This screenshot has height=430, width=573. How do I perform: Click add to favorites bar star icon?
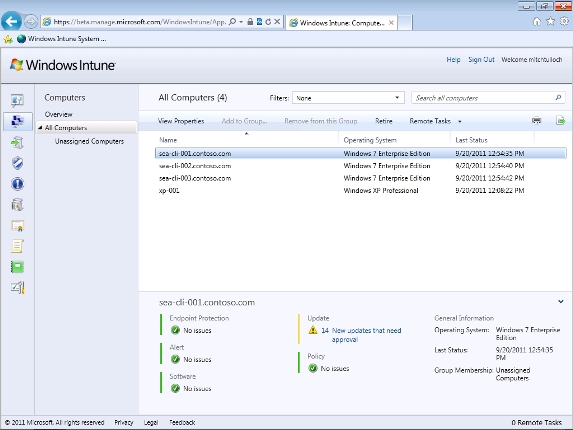(x=8, y=39)
